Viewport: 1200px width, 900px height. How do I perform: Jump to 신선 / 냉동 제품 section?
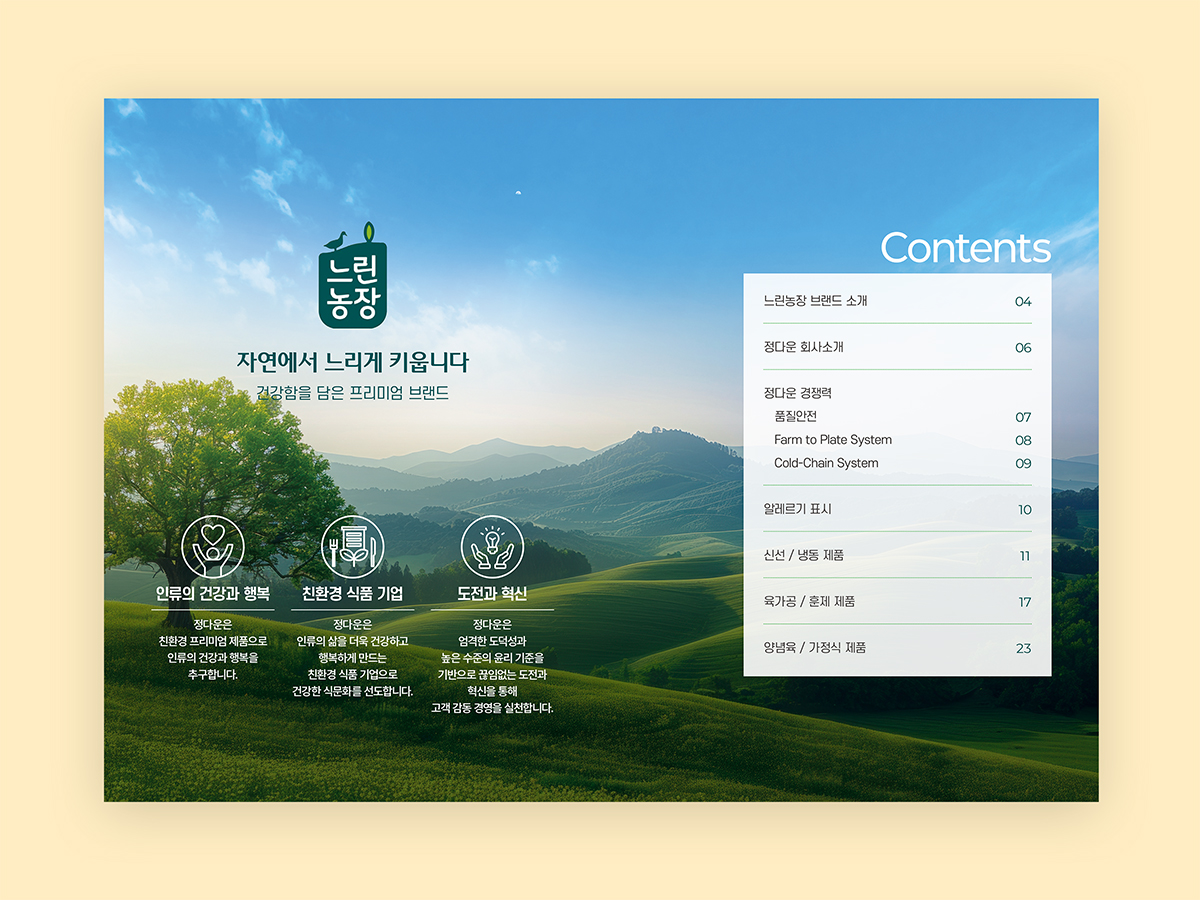pyautogui.click(x=803, y=555)
